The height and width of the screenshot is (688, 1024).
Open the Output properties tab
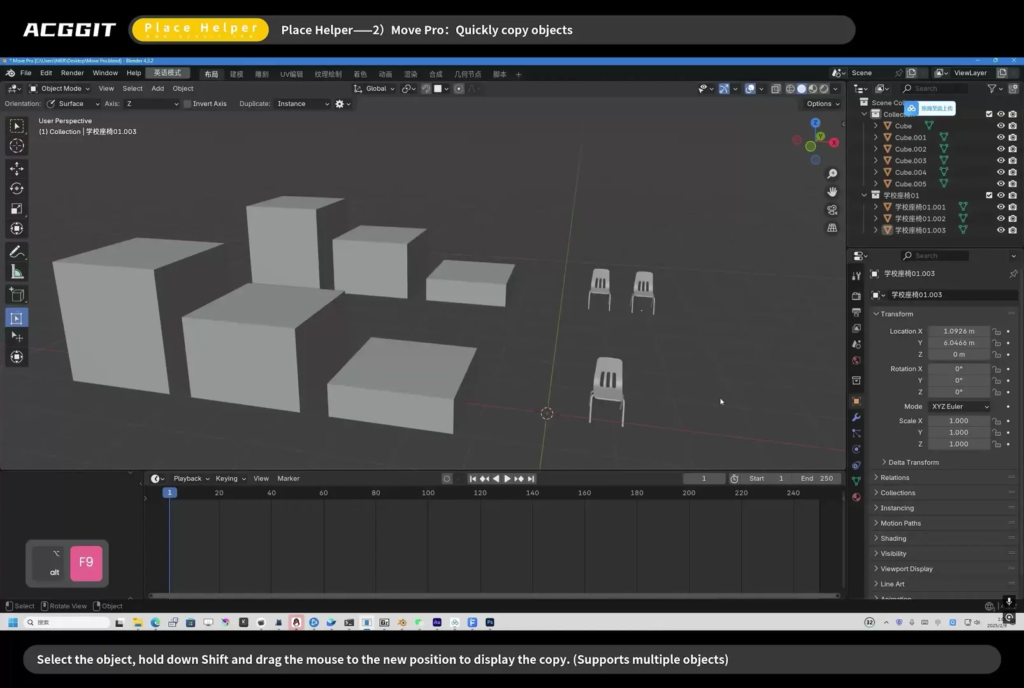(856, 313)
